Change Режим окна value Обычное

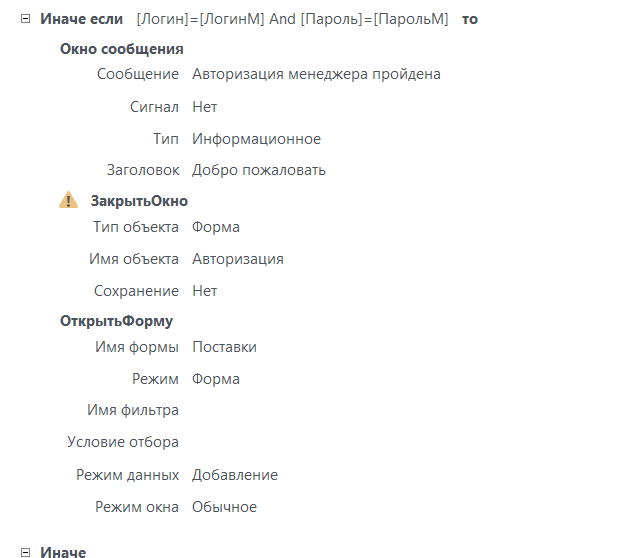click(x=224, y=507)
